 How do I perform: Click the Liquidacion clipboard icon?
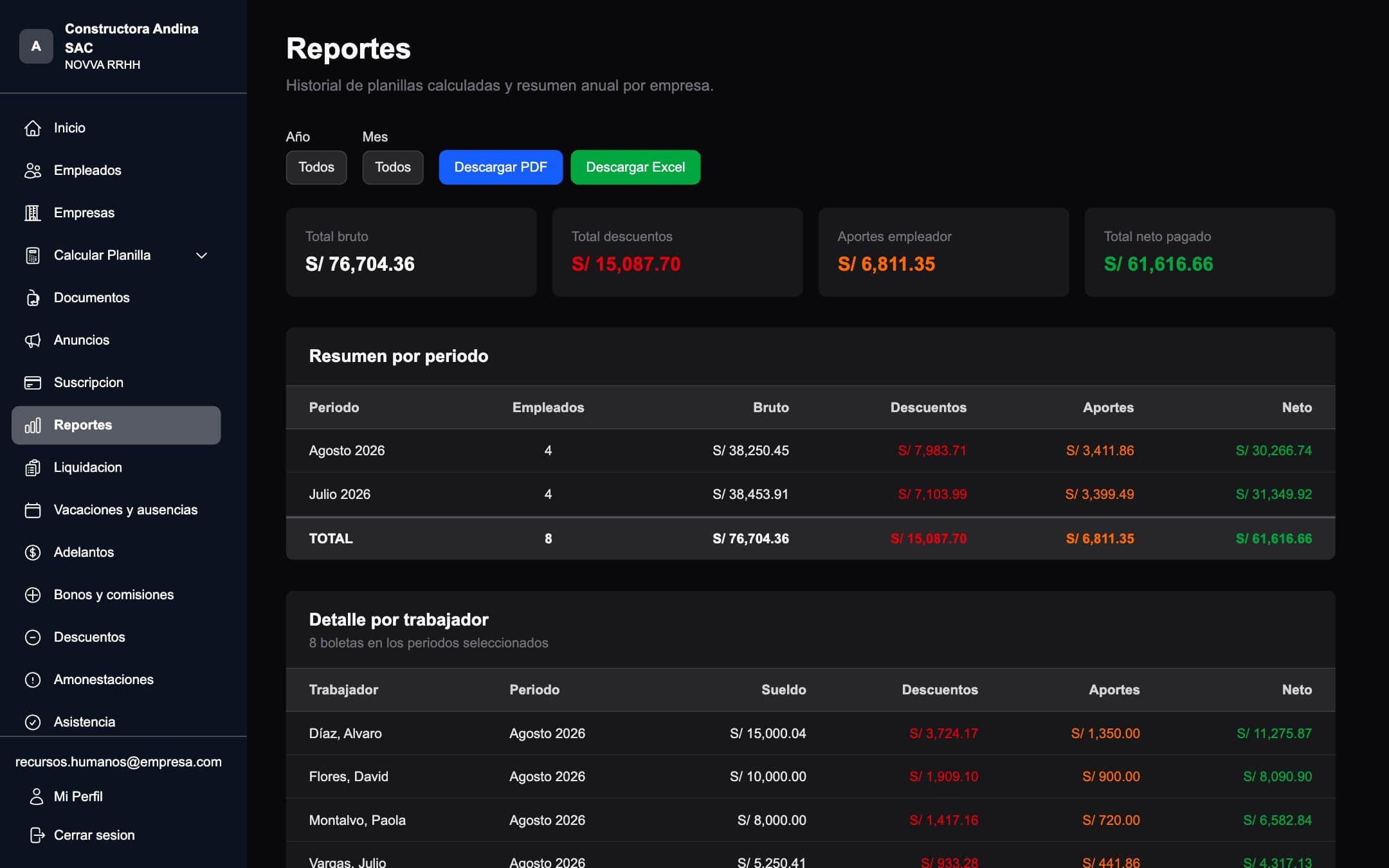pyautogui.click(x=33, y=467)
